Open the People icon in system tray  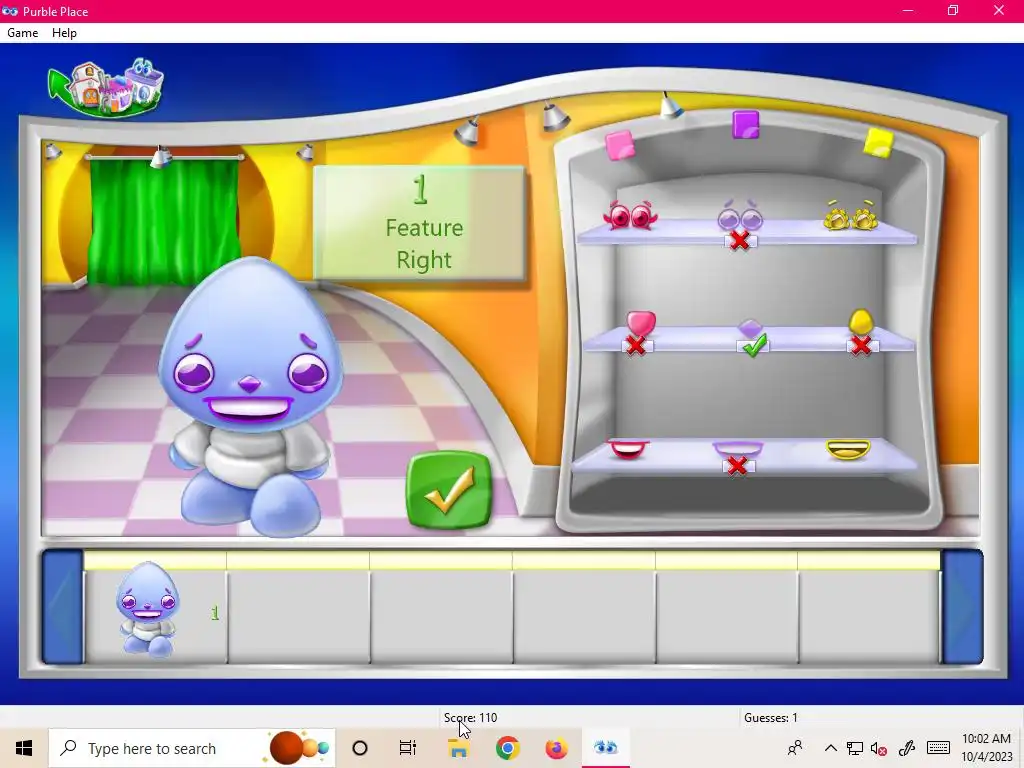point(795,748)
